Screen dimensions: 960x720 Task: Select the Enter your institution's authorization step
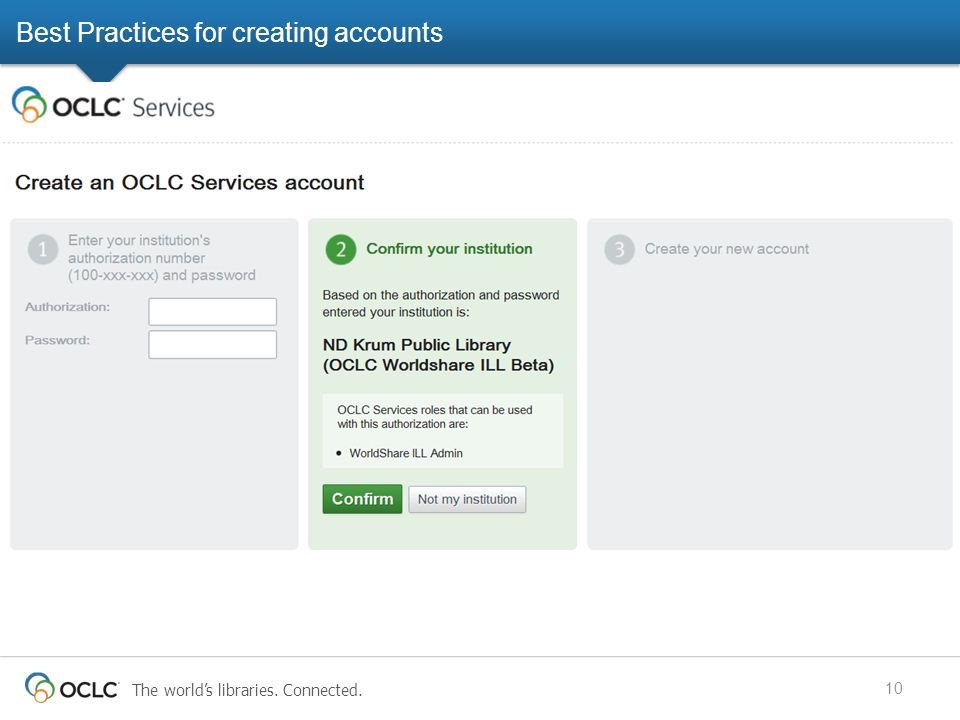[162, 258]
